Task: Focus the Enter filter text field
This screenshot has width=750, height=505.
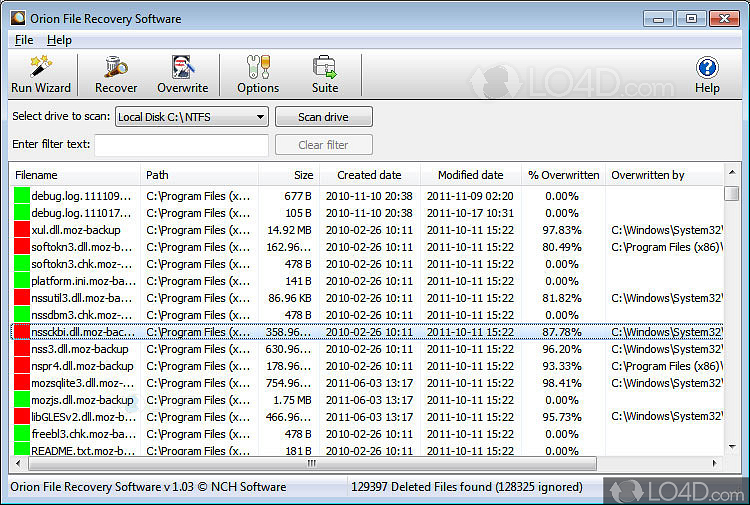Action: coord(181,145)
